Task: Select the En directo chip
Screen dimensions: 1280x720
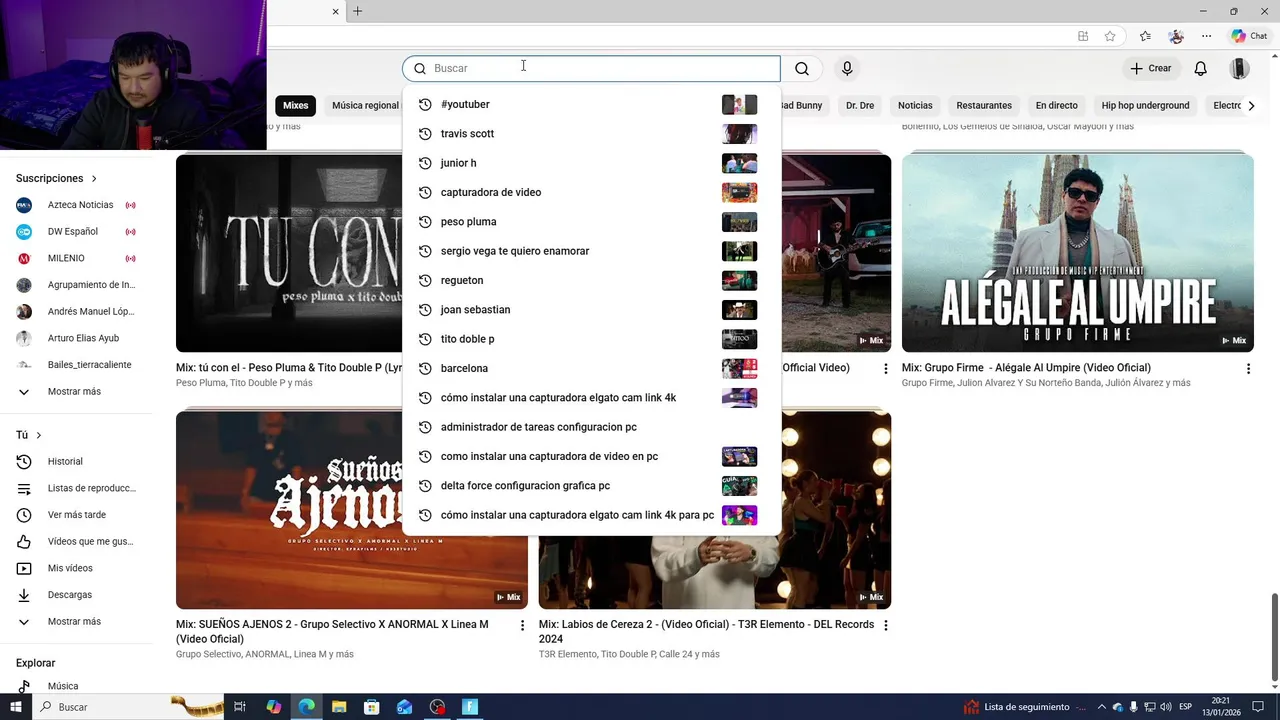Action: tap(1056, 105)
